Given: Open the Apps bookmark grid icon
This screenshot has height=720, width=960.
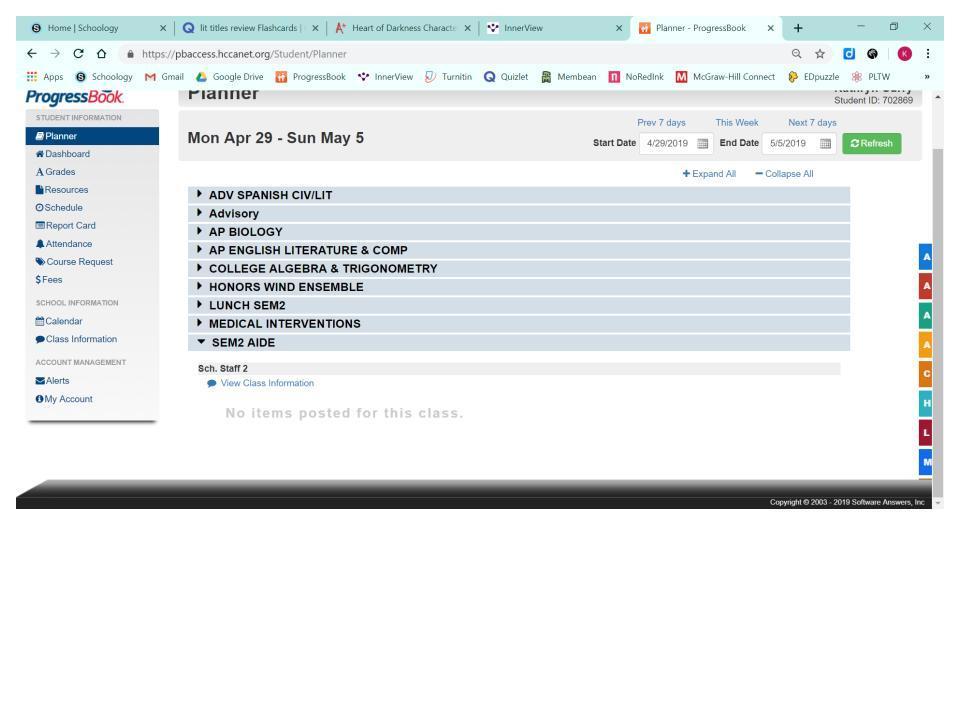Looking at the screenshot, I should tap(32, 77).
